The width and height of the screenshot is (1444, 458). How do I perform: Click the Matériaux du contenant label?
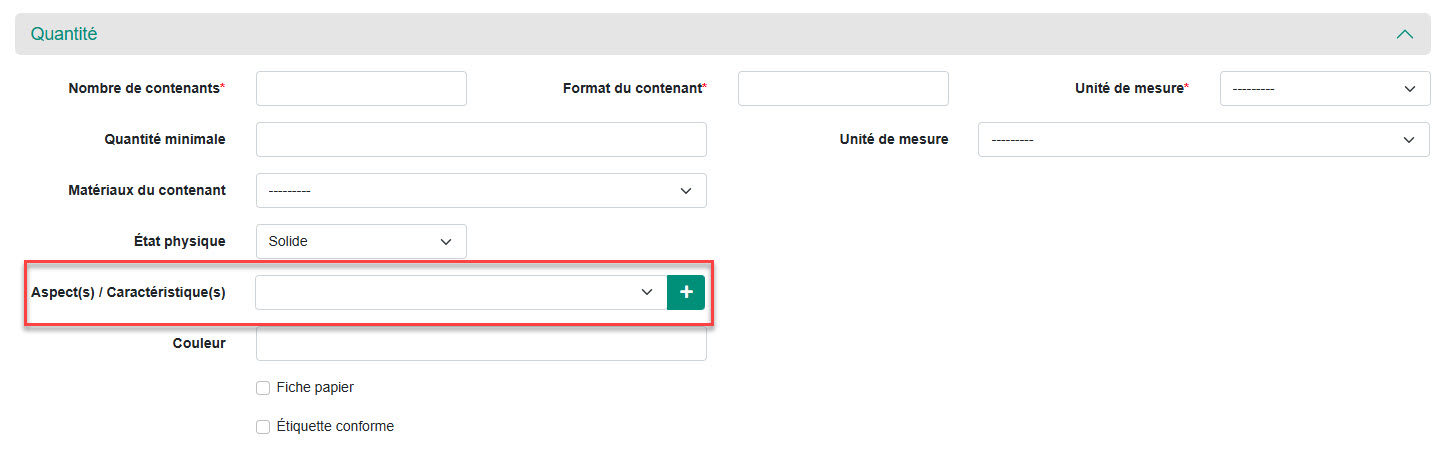(147, 191)
